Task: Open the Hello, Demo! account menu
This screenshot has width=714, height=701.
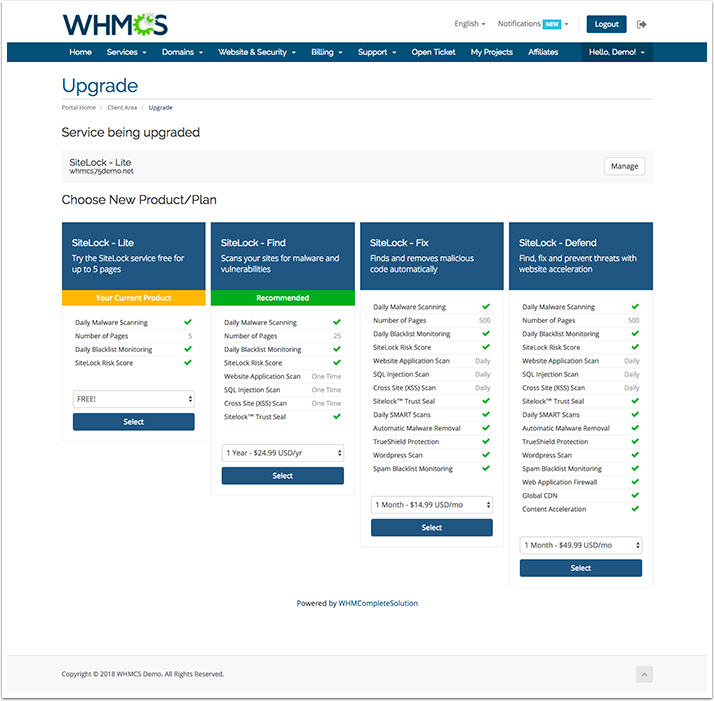Action: tap(617, 52)
